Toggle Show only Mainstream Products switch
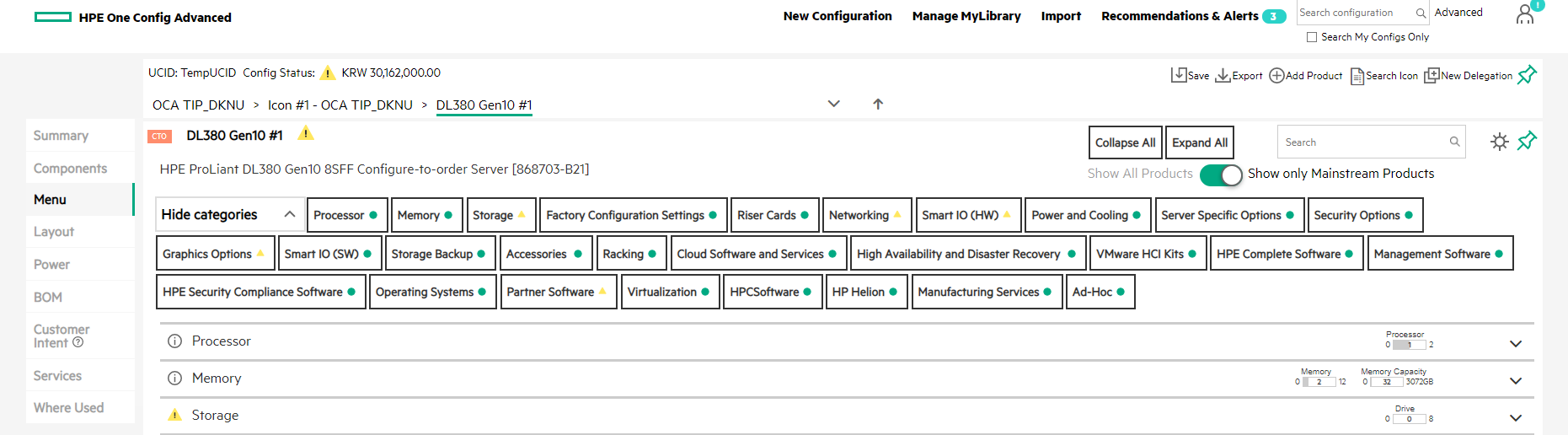The width and height of the screenshot is (1568, 435). pos(1221,175)
